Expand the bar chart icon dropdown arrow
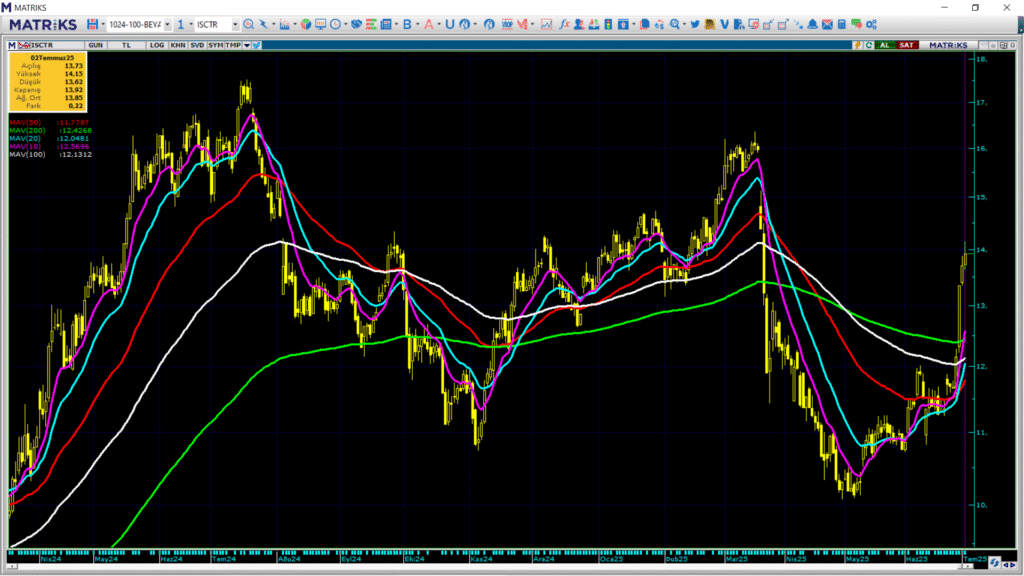 click(295, 24)
